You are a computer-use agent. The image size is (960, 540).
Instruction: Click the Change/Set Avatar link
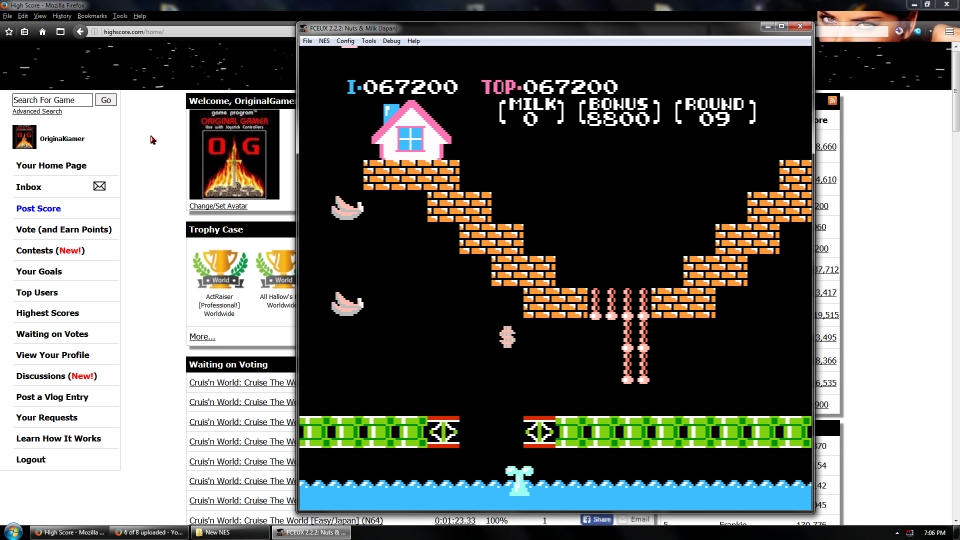click(x=218, y=207)
